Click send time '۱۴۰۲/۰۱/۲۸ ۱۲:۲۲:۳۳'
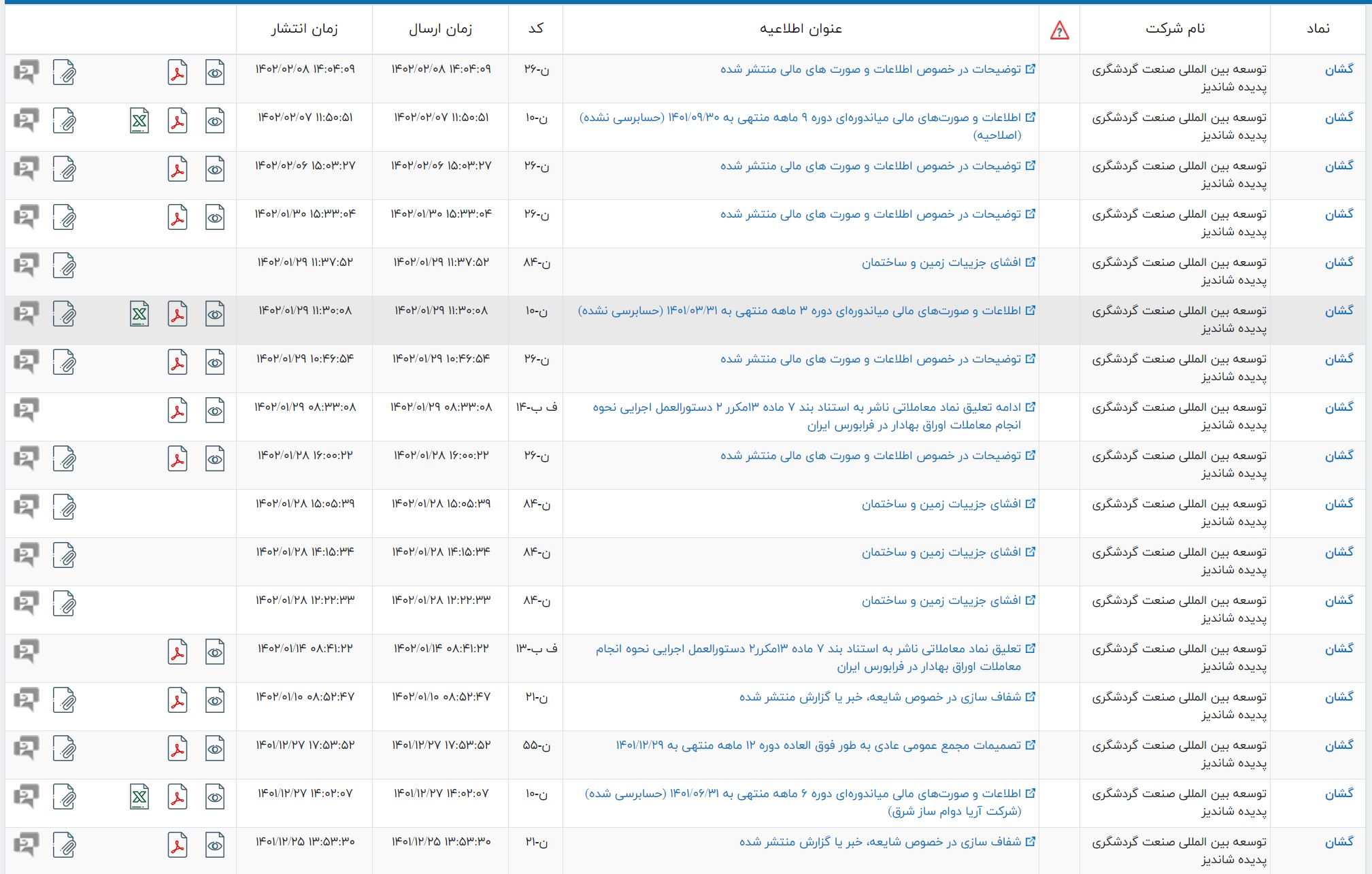 point(441,601)
